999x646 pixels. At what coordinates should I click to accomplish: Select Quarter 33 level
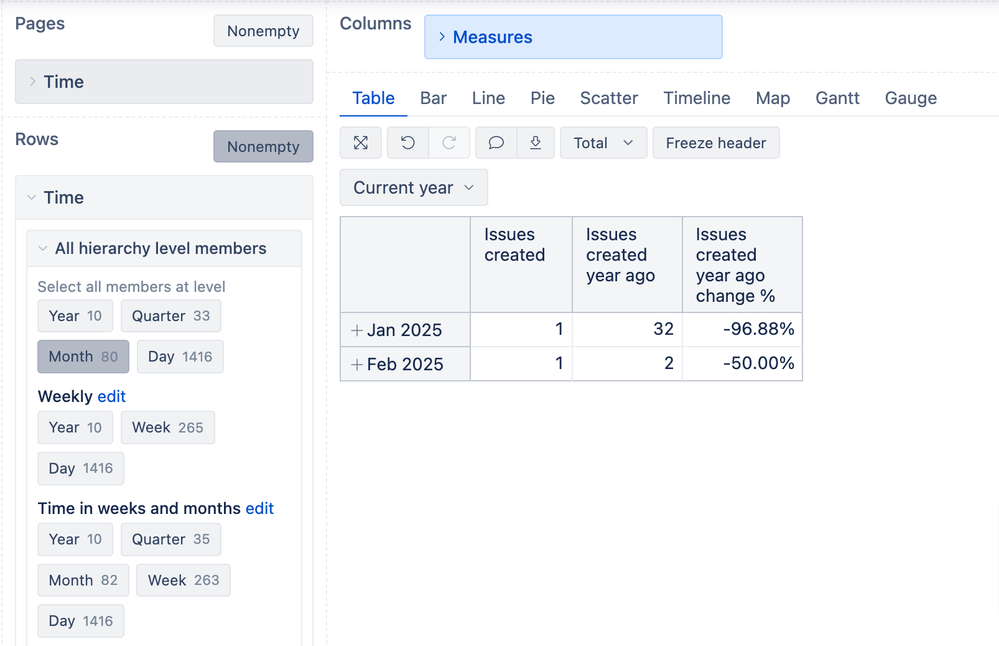click(171, 316)
